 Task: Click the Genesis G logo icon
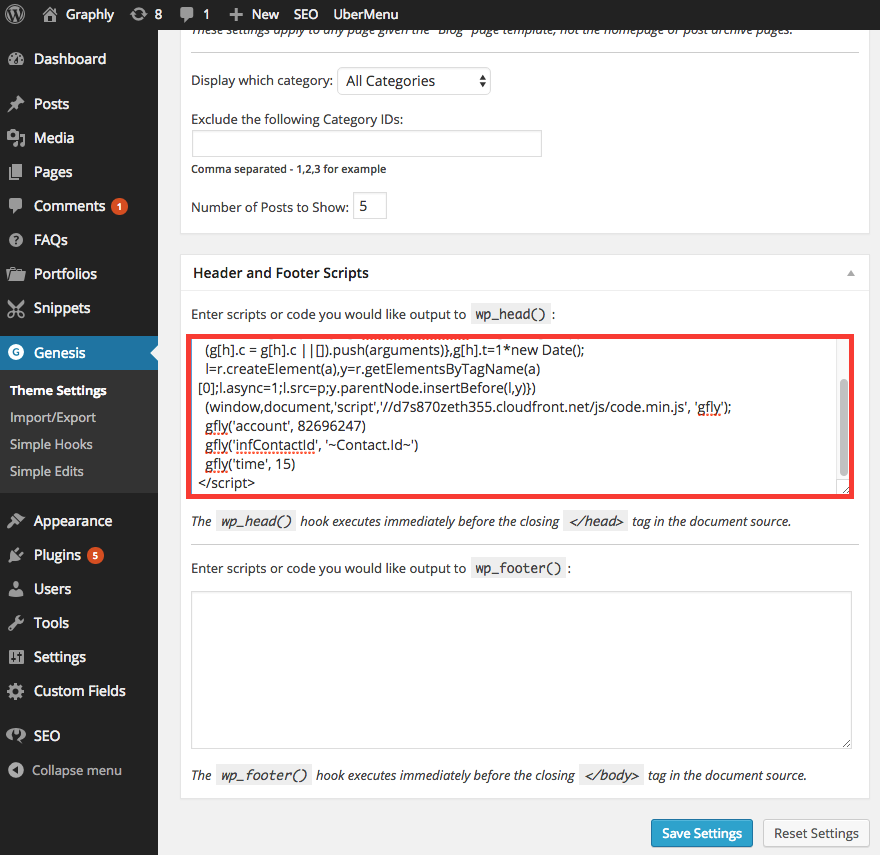pyautogui.click(x=16, y=353)
